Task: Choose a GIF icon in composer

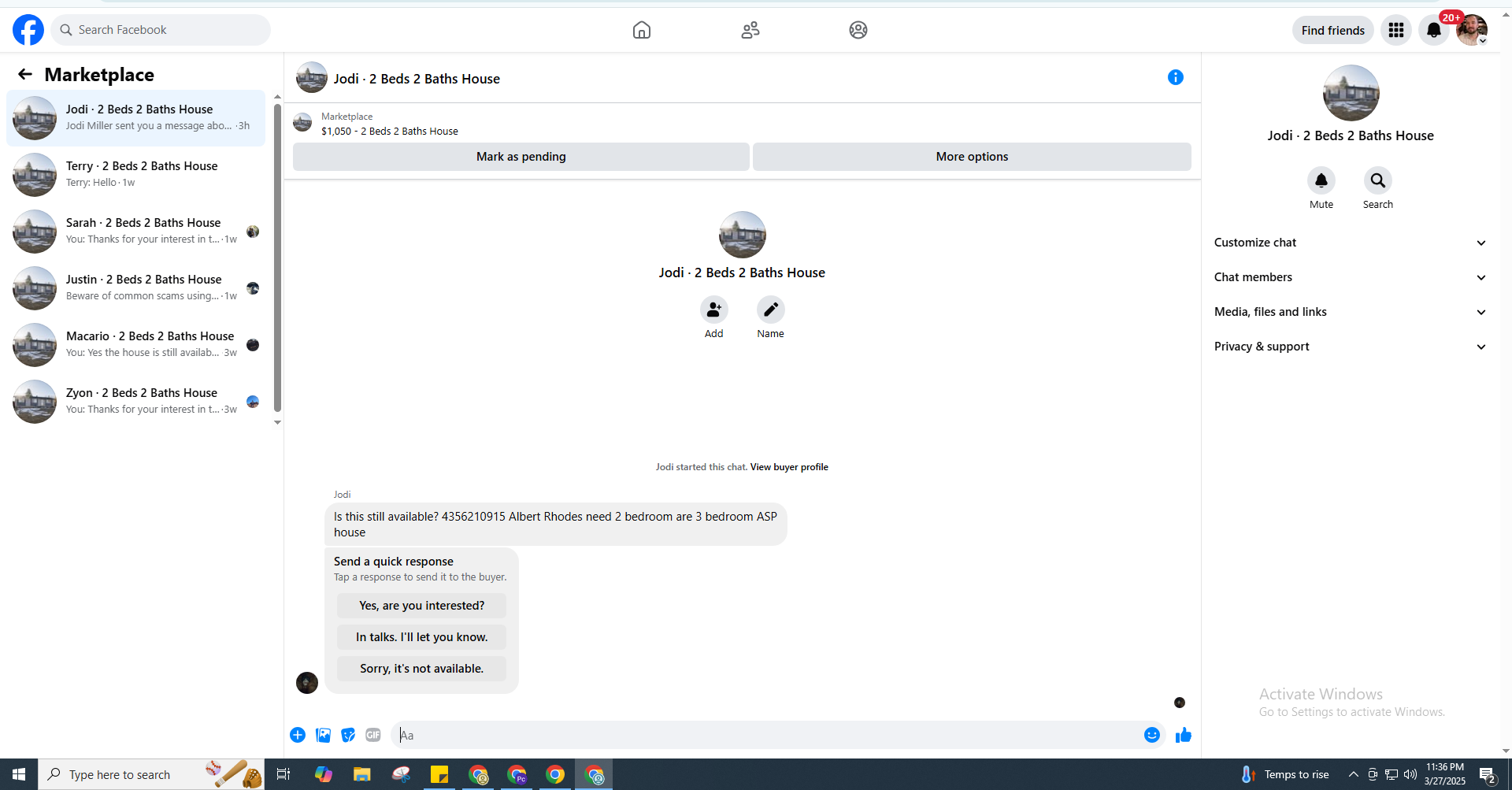Action: click(373, 735)
